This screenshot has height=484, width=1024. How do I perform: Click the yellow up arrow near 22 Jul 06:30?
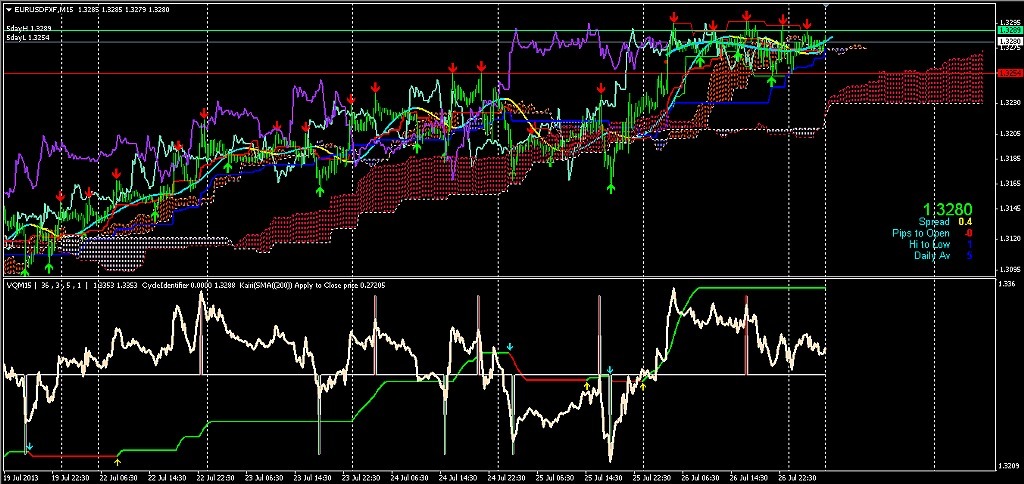pos(118,461)
